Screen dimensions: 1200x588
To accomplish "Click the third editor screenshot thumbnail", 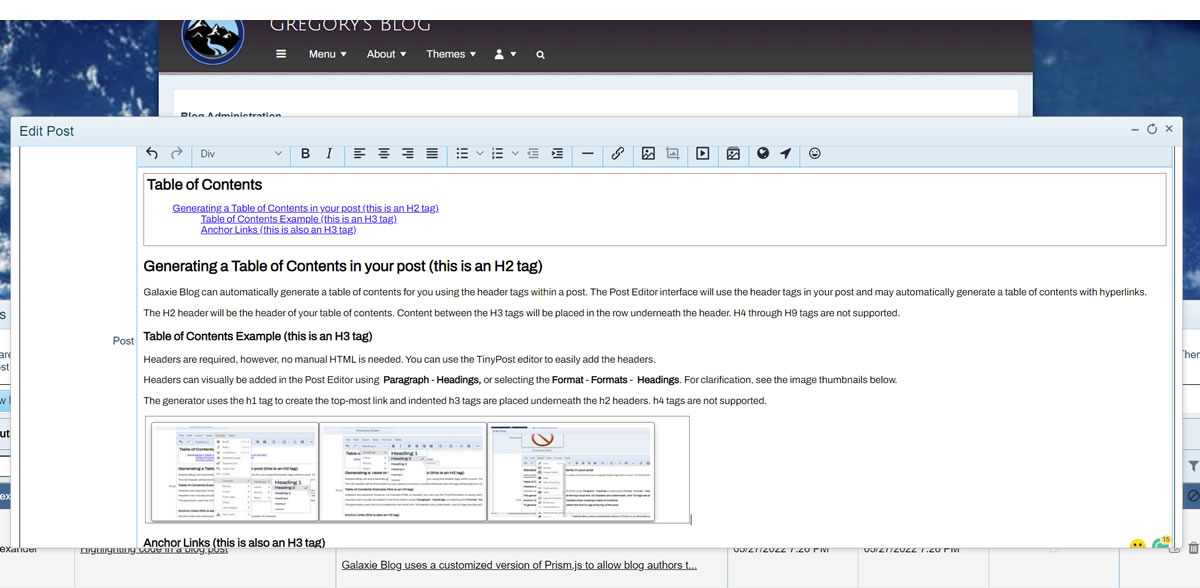I will tap(571, 470).
